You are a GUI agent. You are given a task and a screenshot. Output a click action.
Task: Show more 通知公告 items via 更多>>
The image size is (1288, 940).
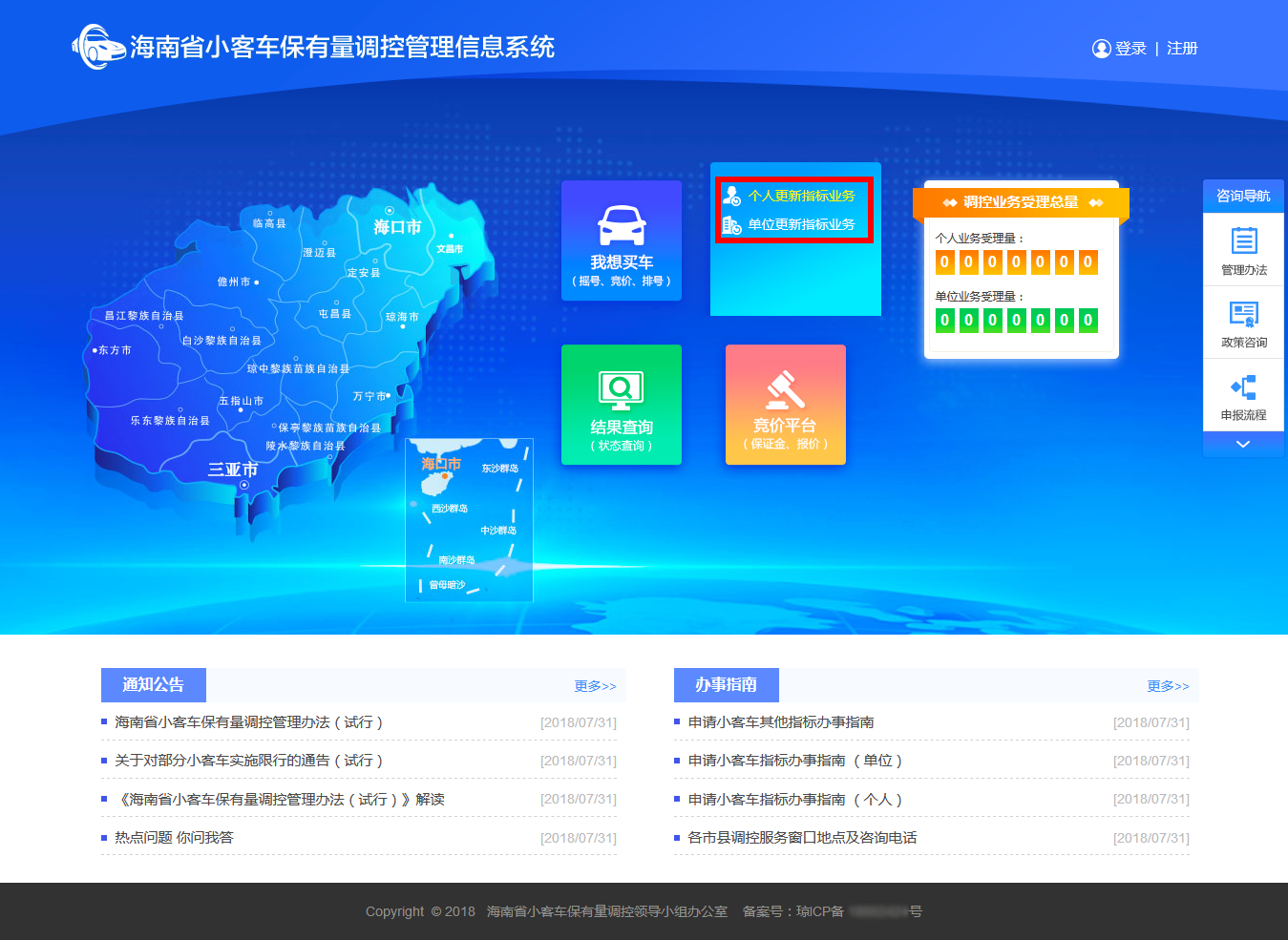tap(595, 686)
